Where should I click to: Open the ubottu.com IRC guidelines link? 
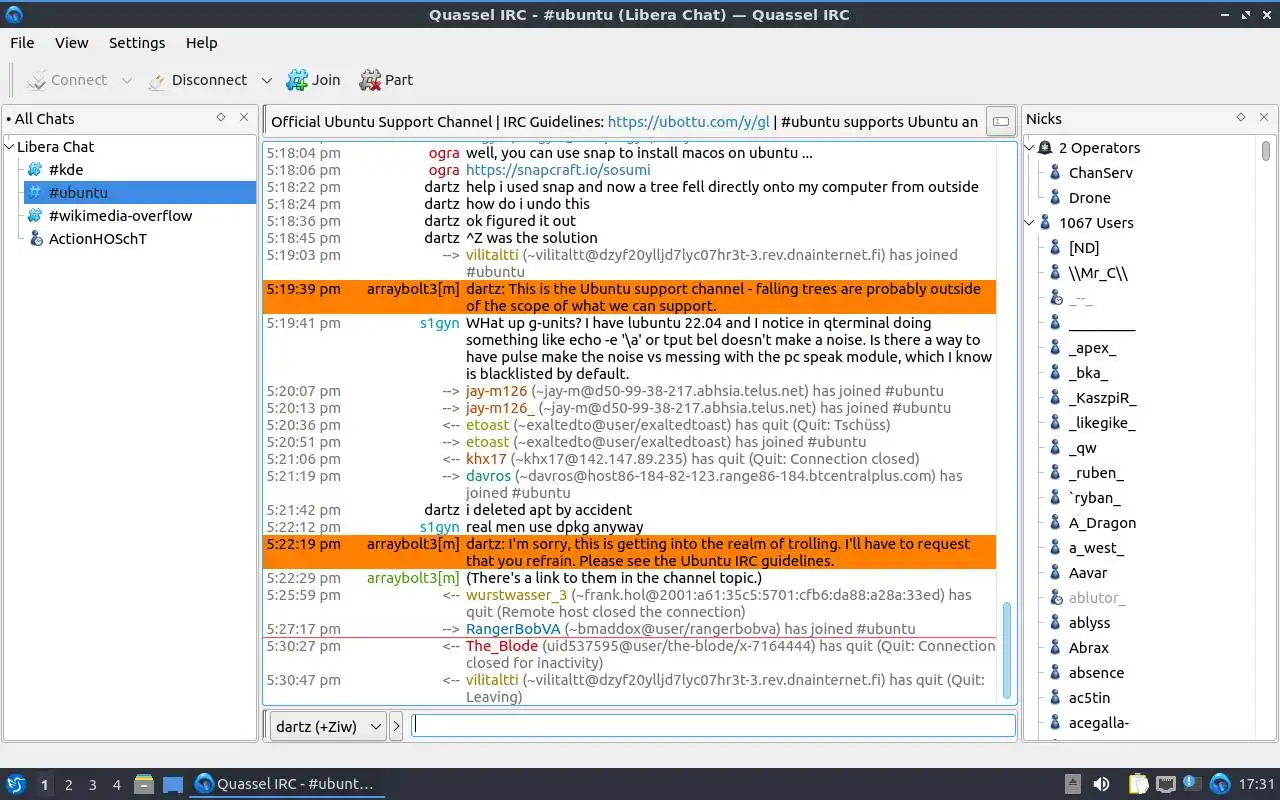[689, 122]
